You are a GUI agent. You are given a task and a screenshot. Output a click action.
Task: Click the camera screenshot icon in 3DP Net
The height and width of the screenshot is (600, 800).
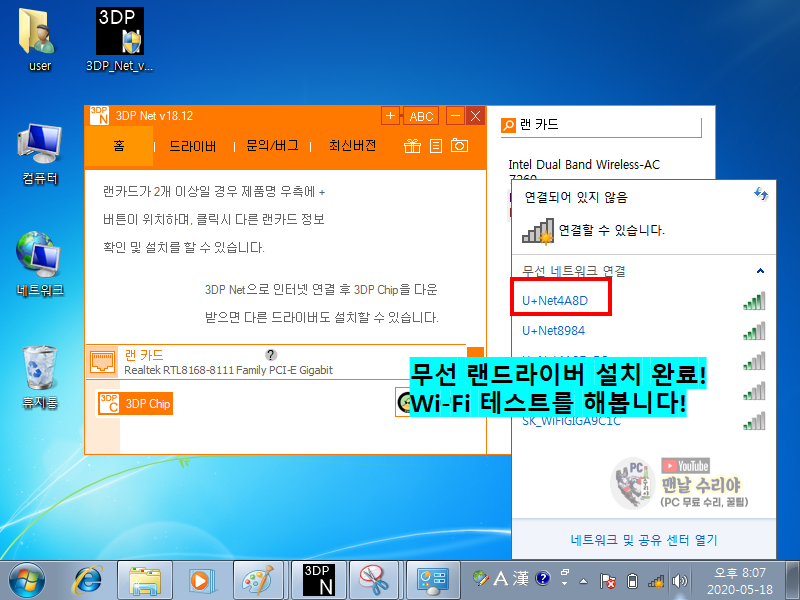coord(459,146)
